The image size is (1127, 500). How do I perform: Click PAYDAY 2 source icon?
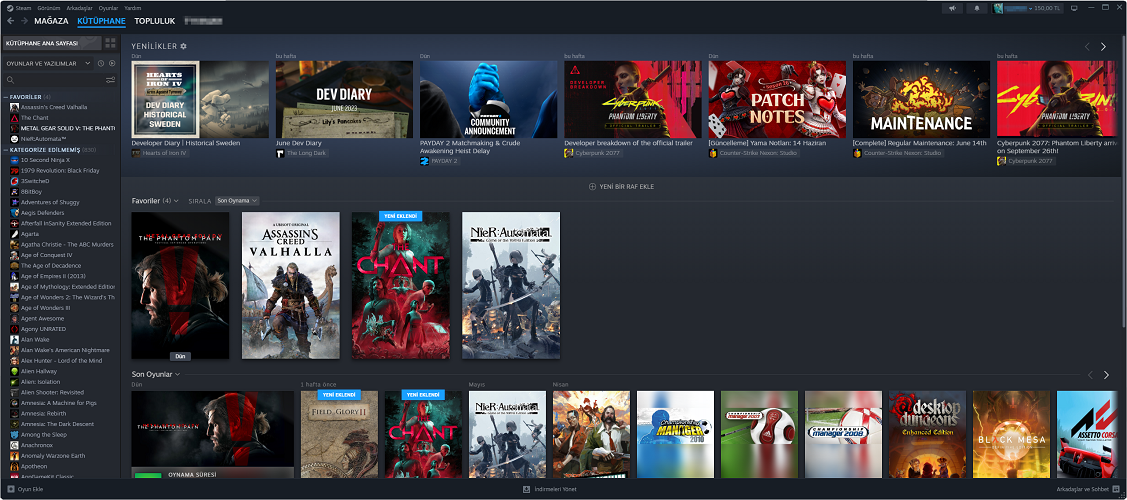(424, 161)
